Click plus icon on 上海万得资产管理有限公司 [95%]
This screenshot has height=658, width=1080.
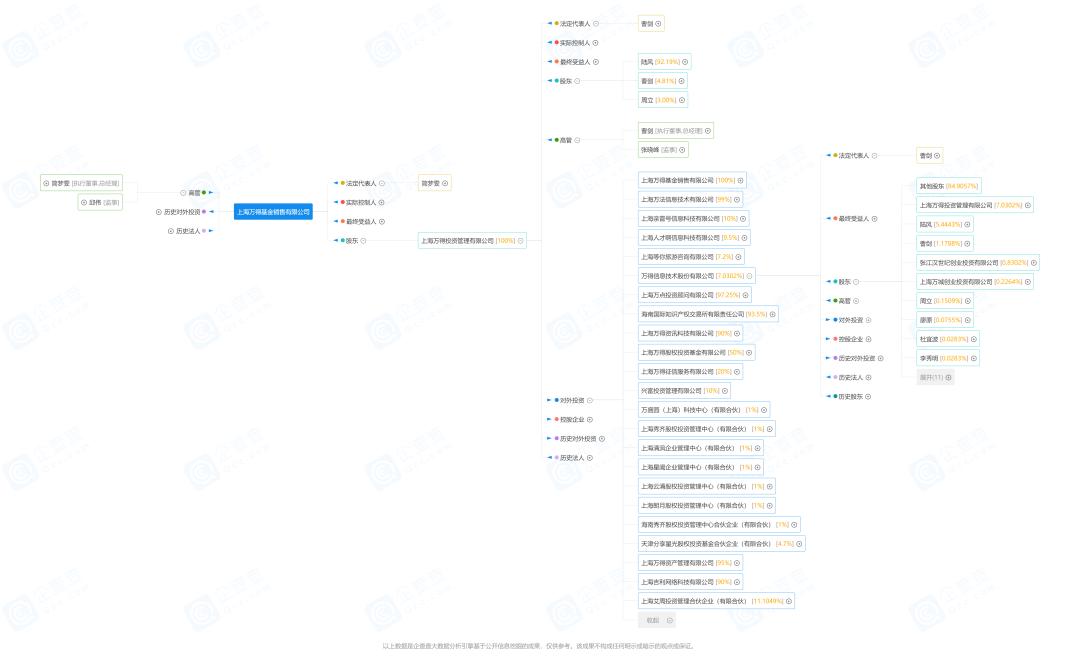coord(736,563)
